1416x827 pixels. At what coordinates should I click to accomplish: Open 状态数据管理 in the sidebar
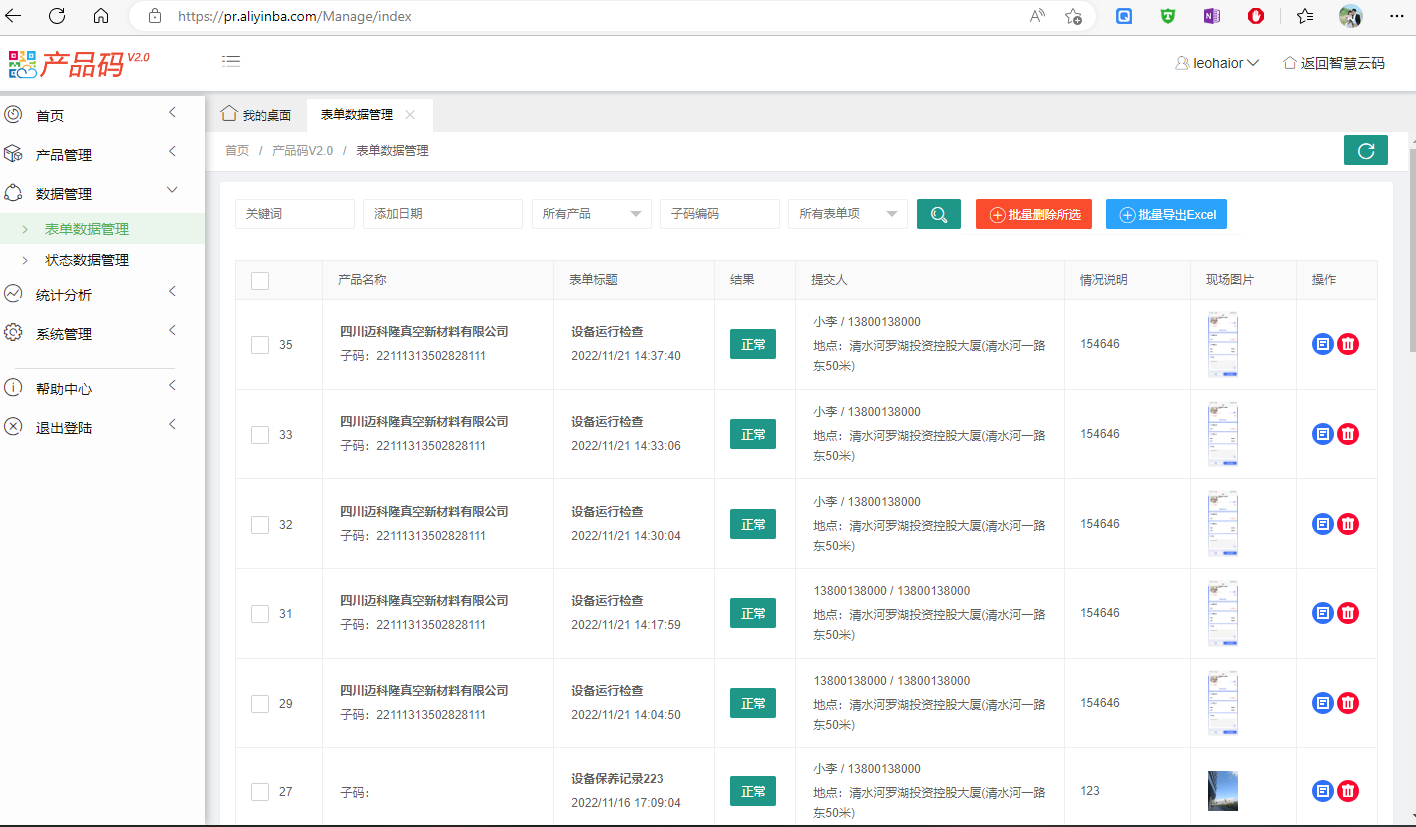(x=87, y=260)
